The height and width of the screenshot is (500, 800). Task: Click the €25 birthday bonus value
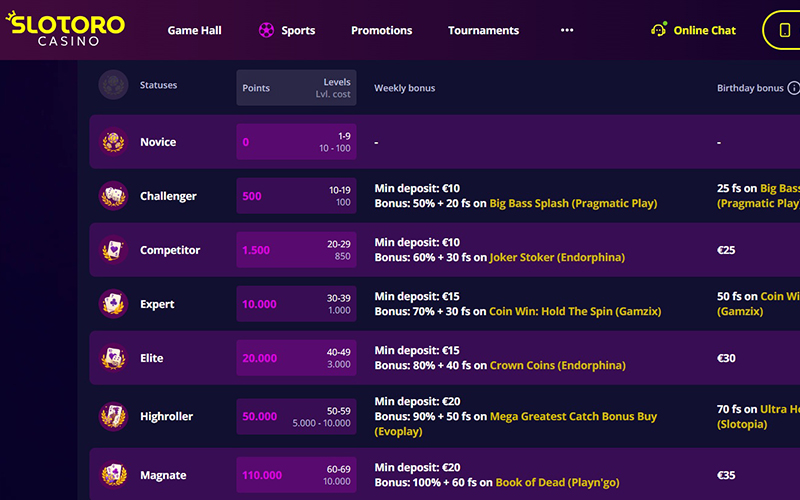(726, 250)
